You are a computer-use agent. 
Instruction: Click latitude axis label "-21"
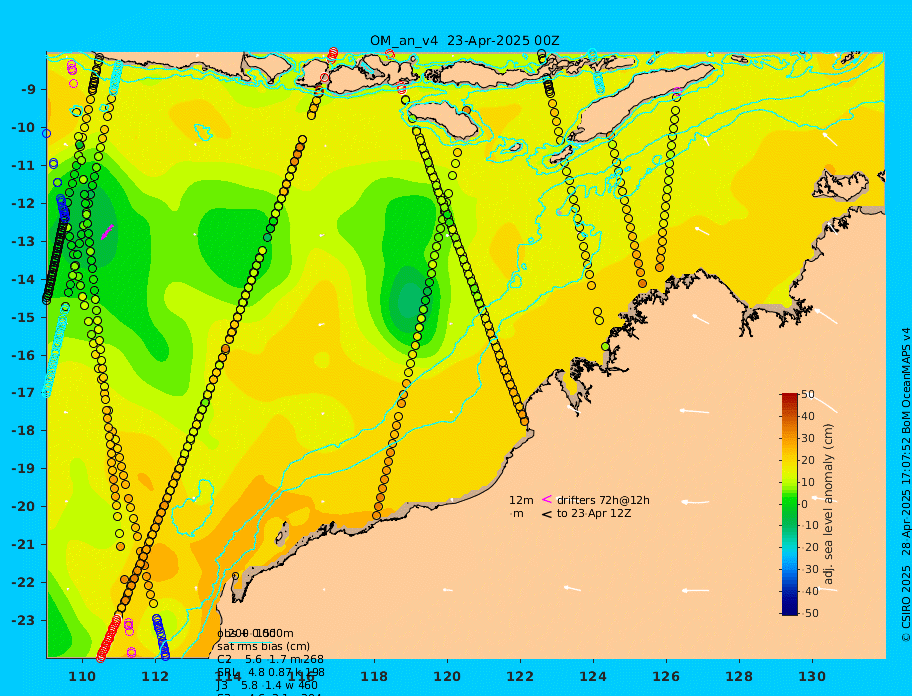[x=24, y=545]
